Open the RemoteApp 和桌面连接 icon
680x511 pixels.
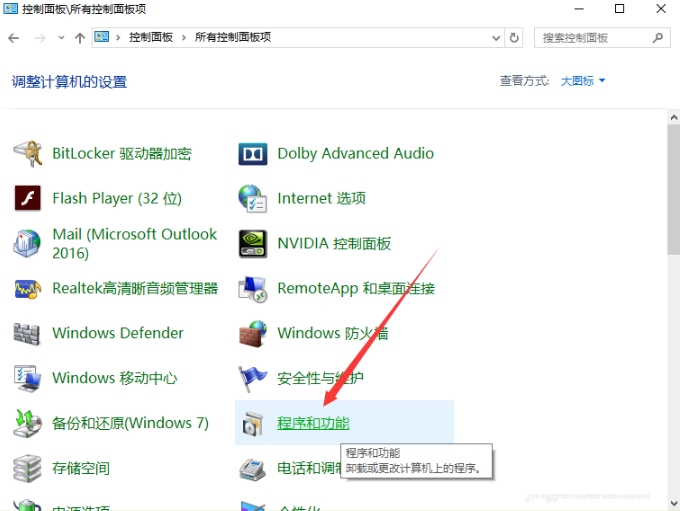click(253, 289)
